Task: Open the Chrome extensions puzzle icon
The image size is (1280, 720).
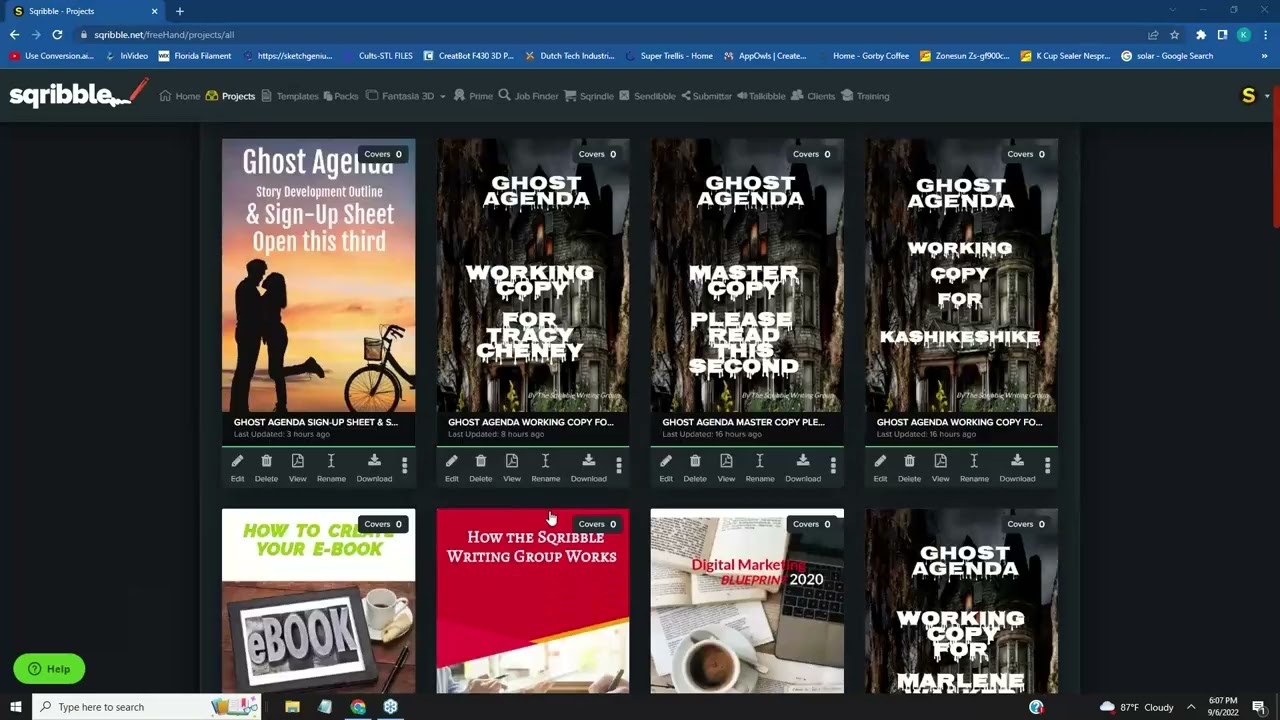Action: (x=1201, y=34)
